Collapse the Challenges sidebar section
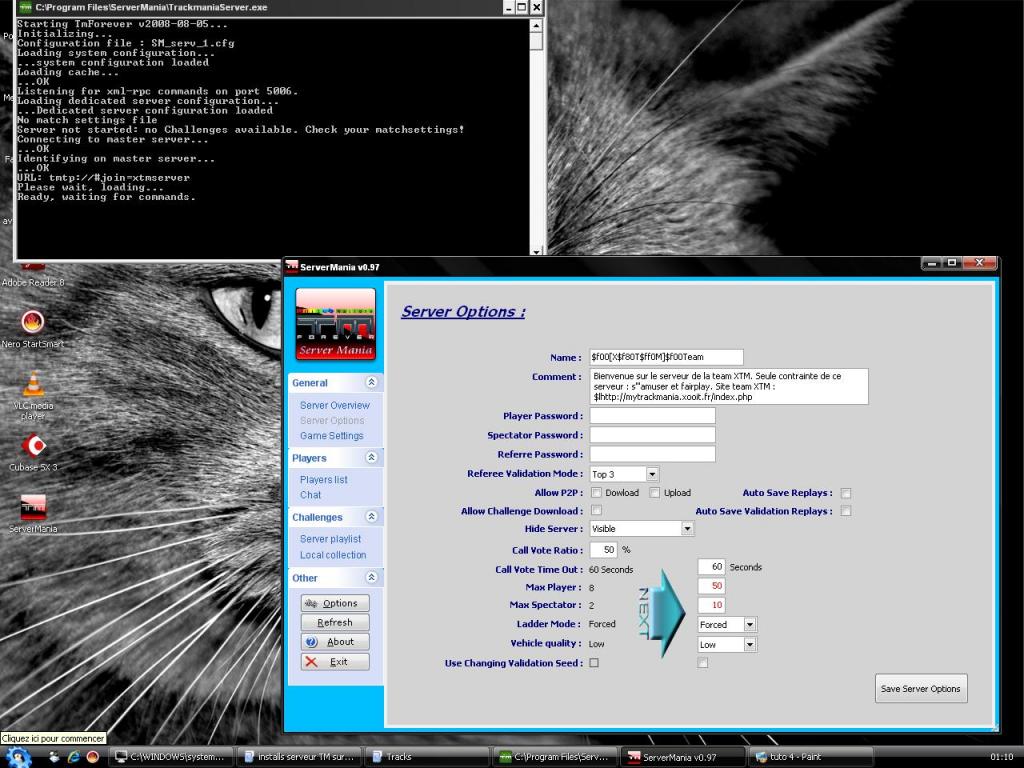The height and width of the screenshot is (768, 1024). coord(372,517)
